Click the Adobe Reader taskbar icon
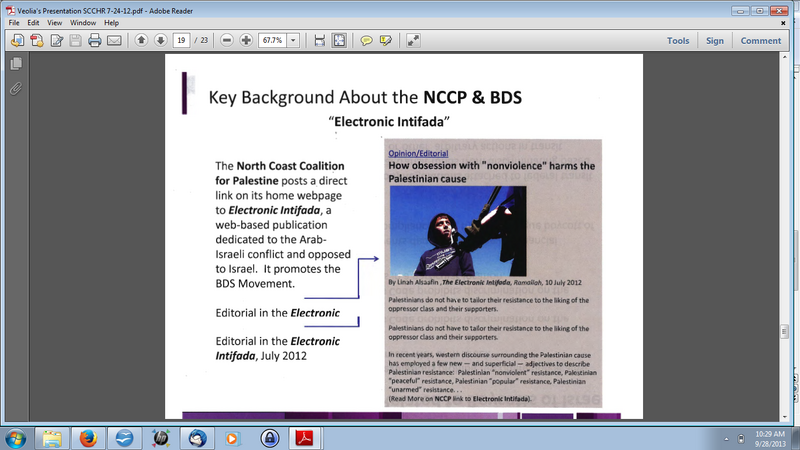 [305, 438]
